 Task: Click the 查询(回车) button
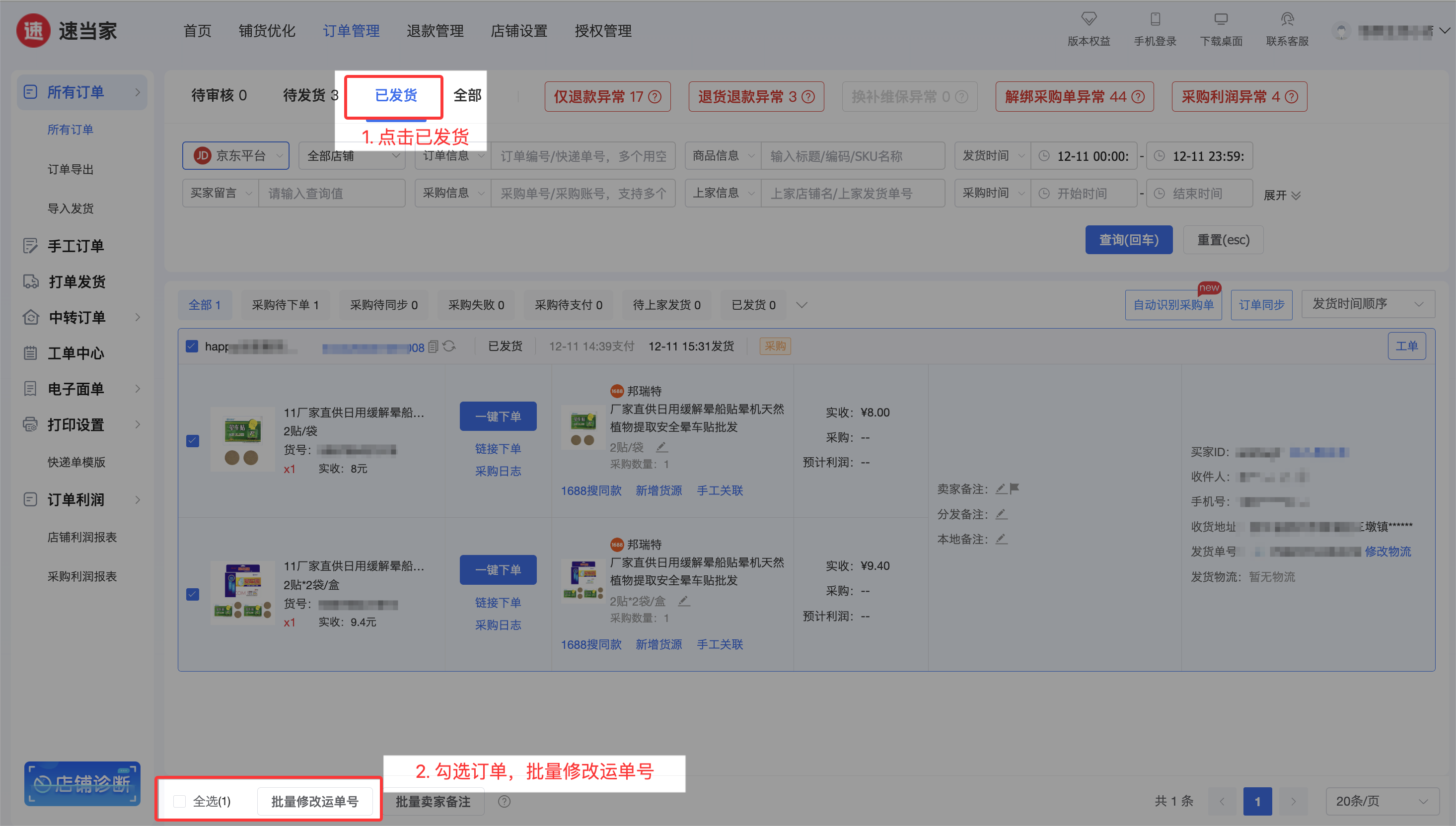[x=1128, y=239]
